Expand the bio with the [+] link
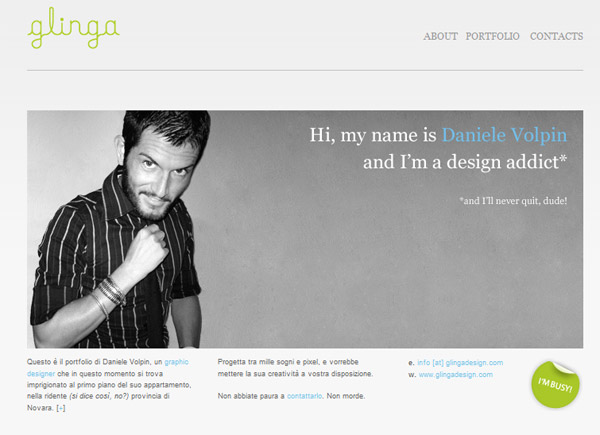Screen dimensions: 600x435 point(61,408)
